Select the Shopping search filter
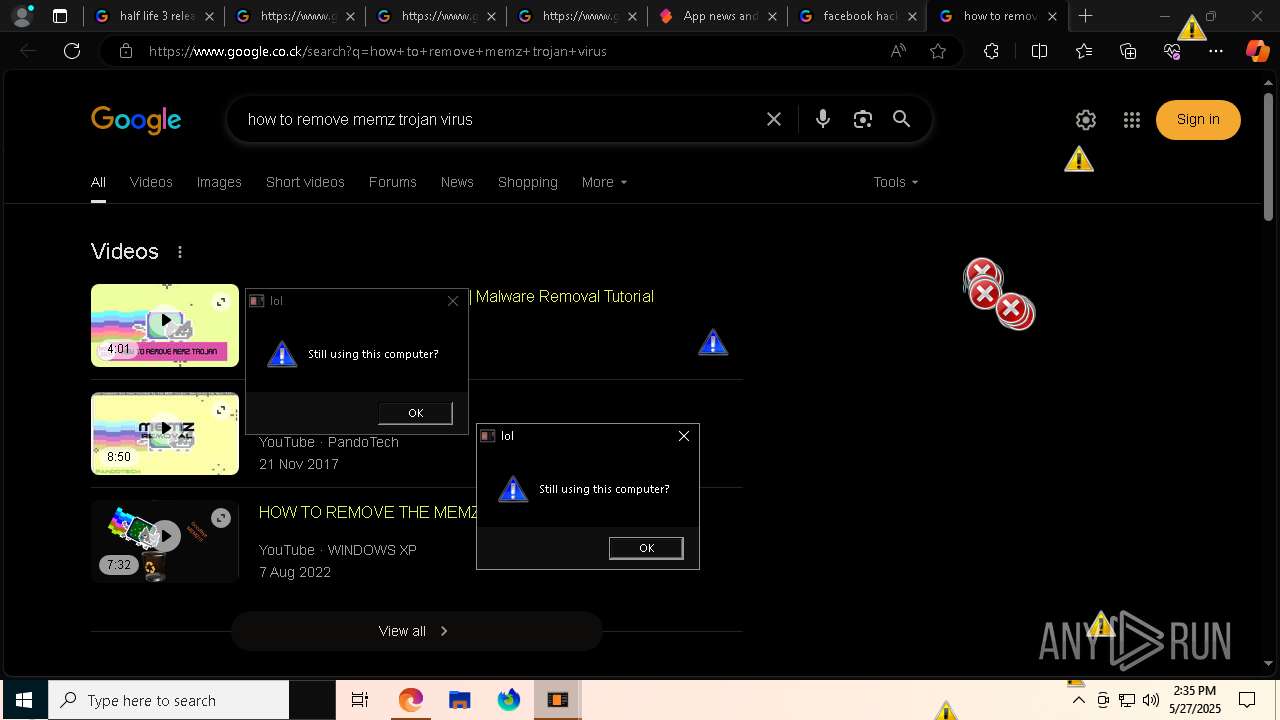This screenshot has height=720, width=1280. point(528,182)
